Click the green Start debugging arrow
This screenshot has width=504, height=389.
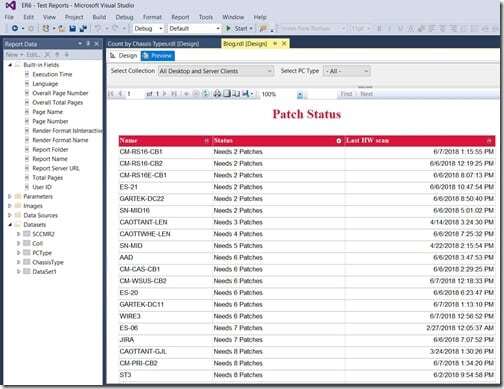pyautogui.click(x=228, y=28)
